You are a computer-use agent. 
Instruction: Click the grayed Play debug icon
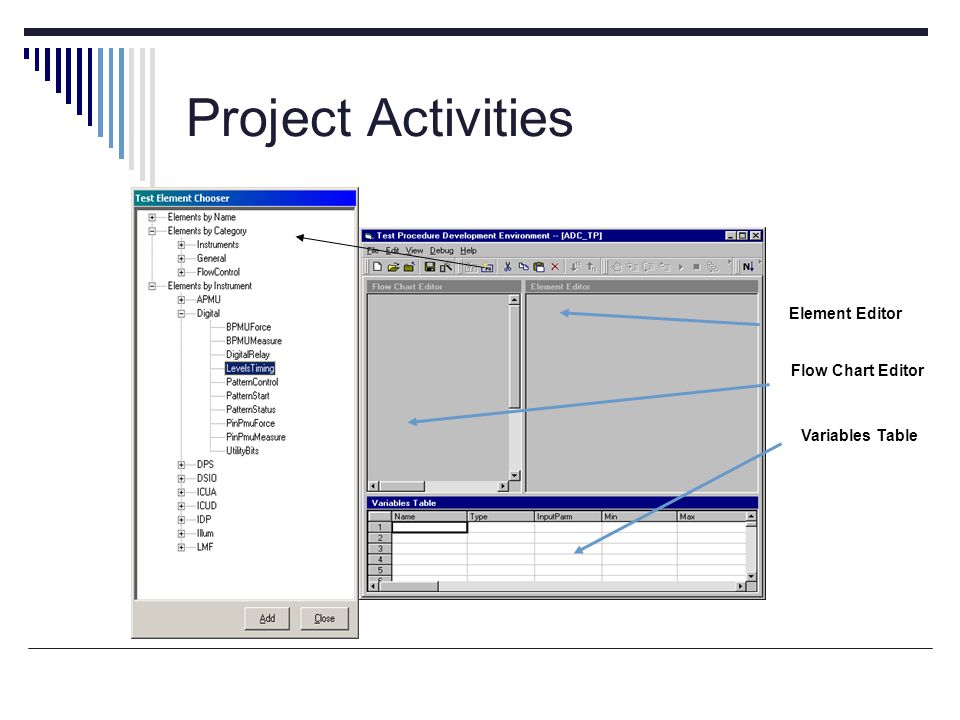[681, 267]
